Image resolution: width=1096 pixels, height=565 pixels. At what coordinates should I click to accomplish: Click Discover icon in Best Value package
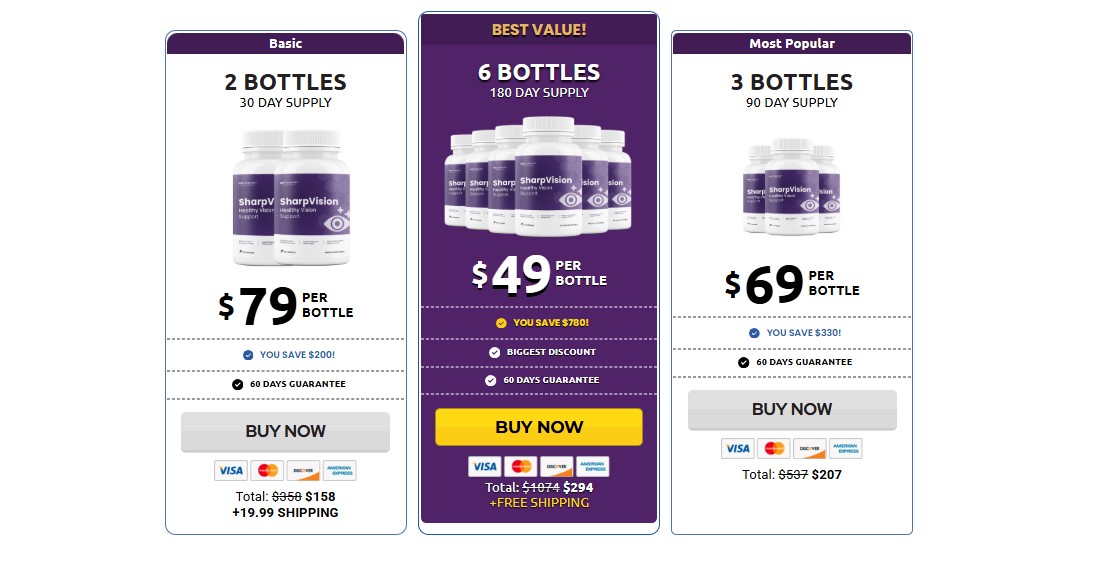pos(556,466)
